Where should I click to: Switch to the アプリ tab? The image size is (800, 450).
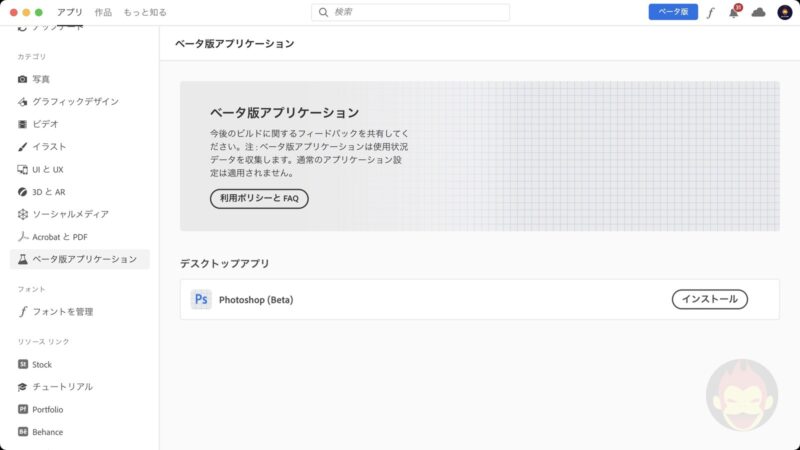tap(69, 12)
